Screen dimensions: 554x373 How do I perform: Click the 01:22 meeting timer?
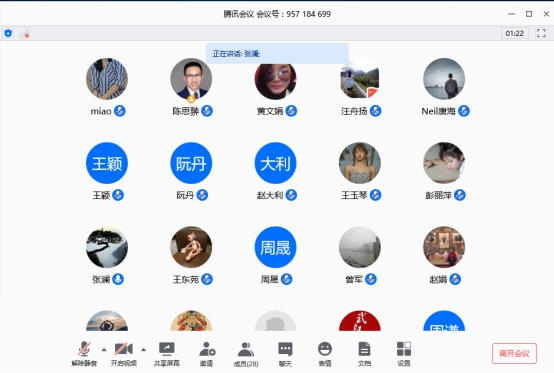514,33
